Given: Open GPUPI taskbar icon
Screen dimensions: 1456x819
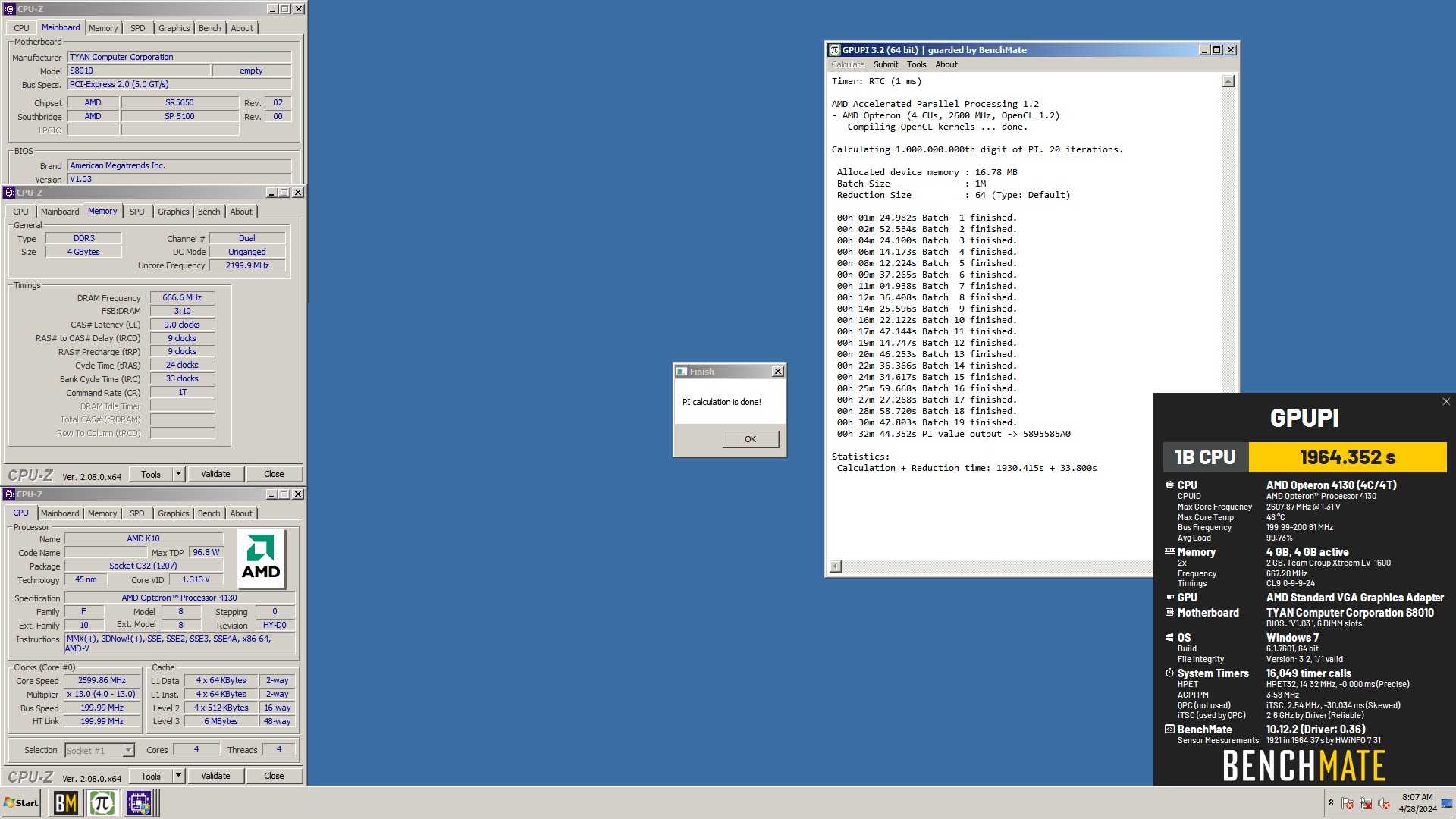Looking at the screenshot, I should pos(102,802).
